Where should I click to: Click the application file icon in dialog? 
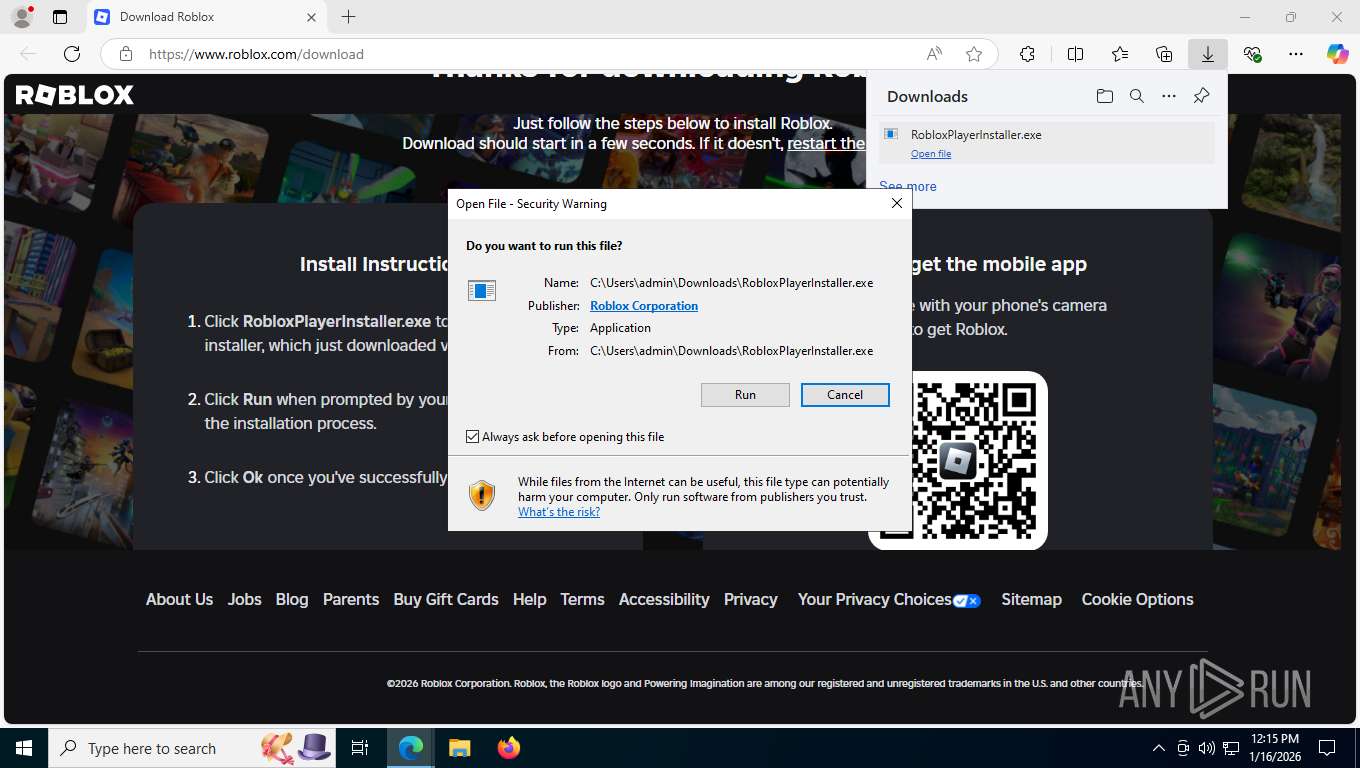coord(482,291)
